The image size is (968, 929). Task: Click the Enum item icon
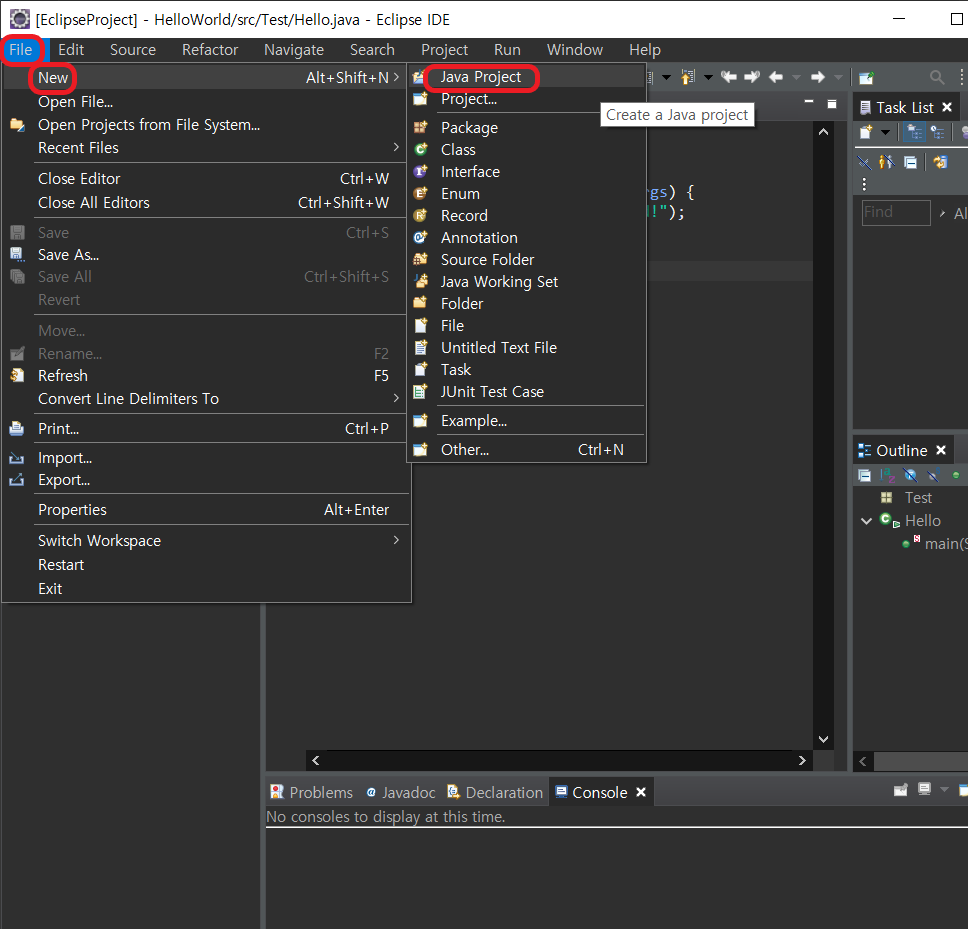coord(421,194)
